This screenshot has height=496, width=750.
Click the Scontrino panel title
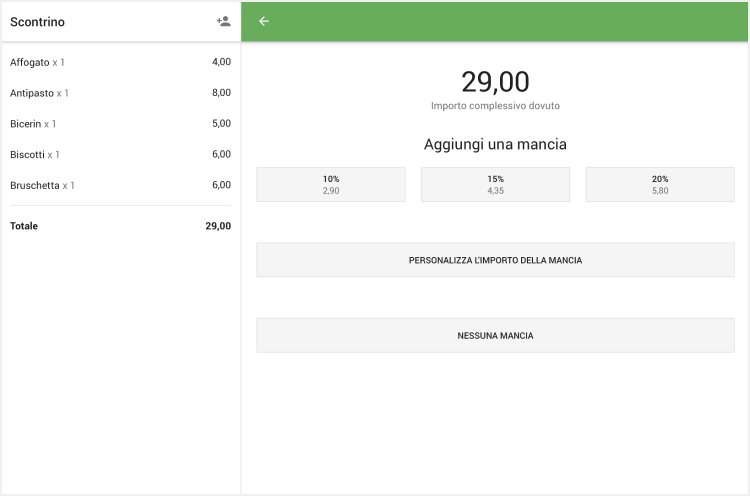37,22
